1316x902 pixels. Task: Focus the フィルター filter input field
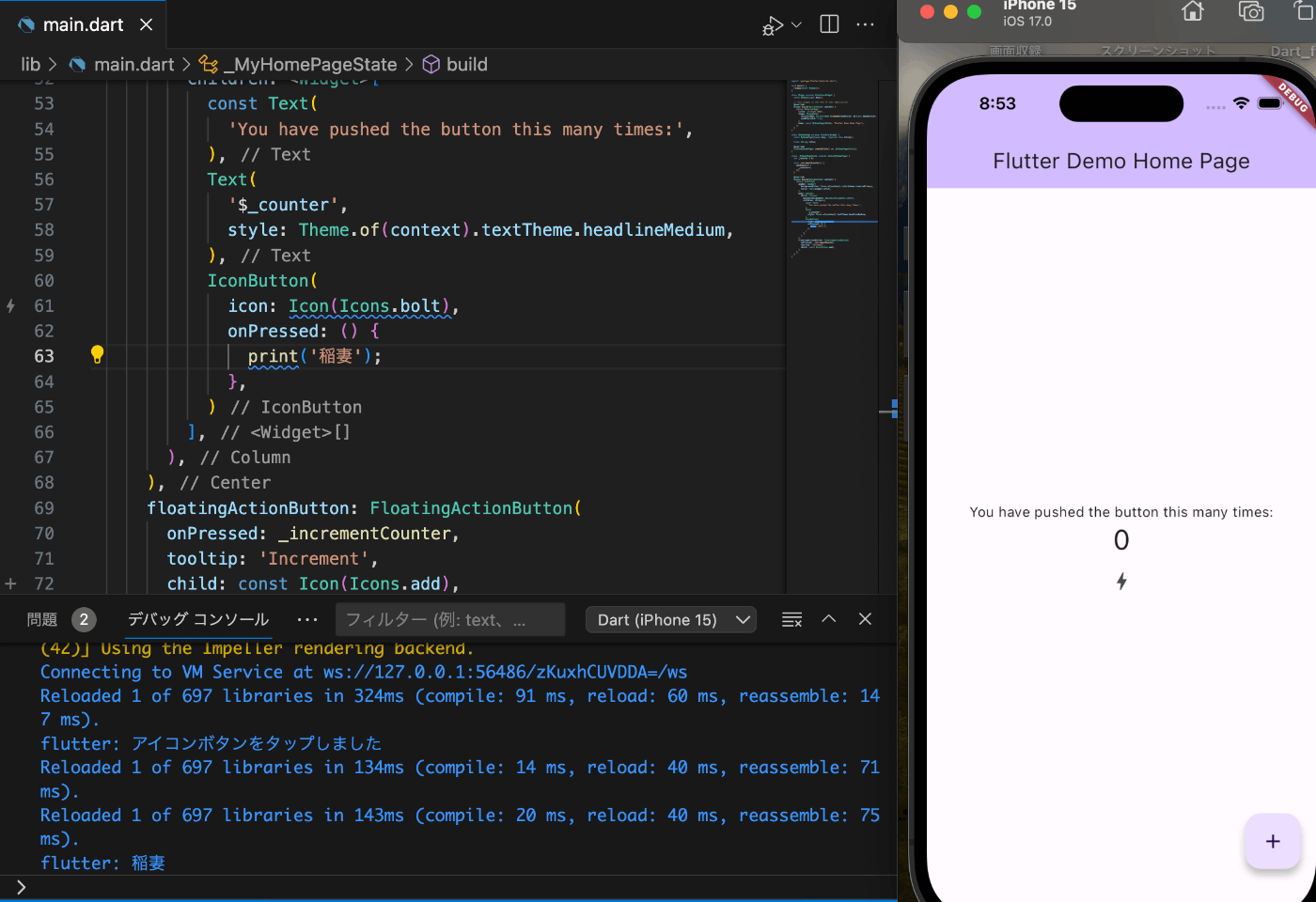coord(450,619)
